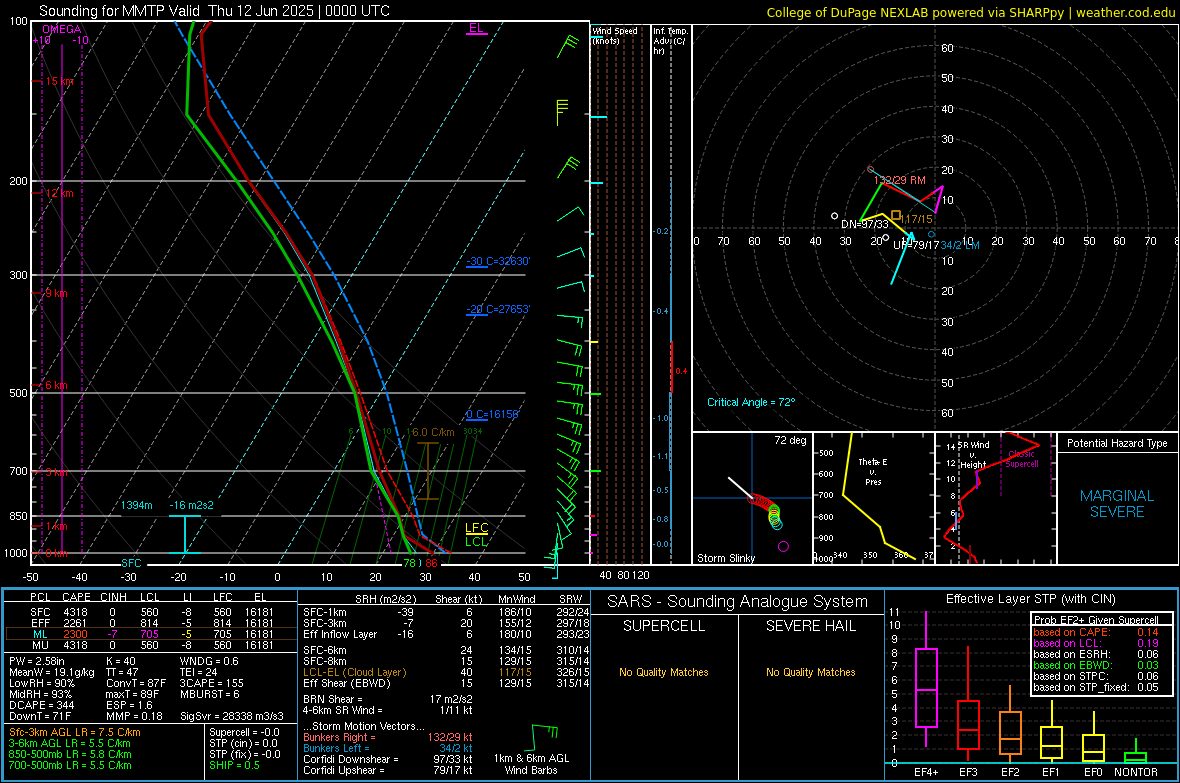This screenshot has width=1180, height=783.
Task: Click the Prob EF2+ Given Supercell header
Action: click(1096, 620)
